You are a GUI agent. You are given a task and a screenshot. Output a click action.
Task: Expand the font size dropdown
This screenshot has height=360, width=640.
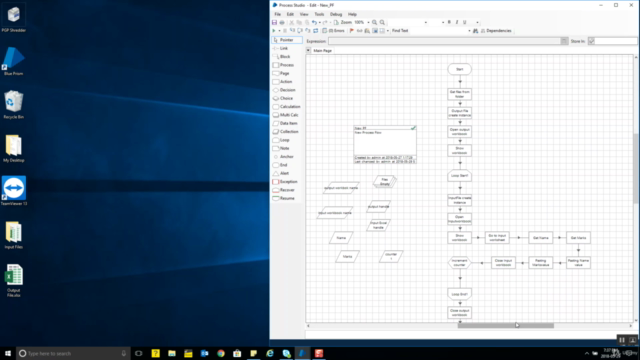443,22
